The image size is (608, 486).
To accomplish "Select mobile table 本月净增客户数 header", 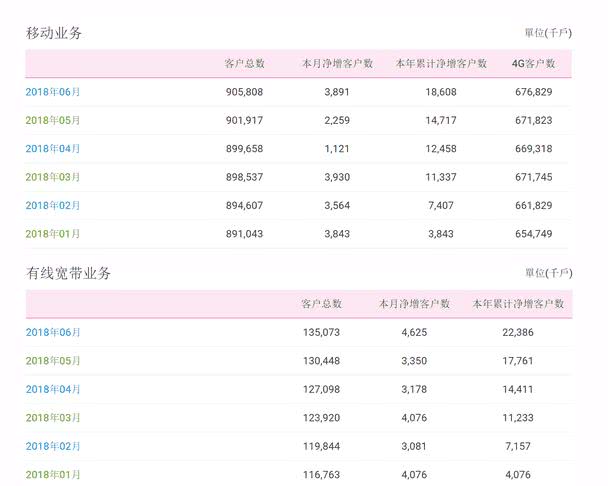I will (x=337, y=64).
